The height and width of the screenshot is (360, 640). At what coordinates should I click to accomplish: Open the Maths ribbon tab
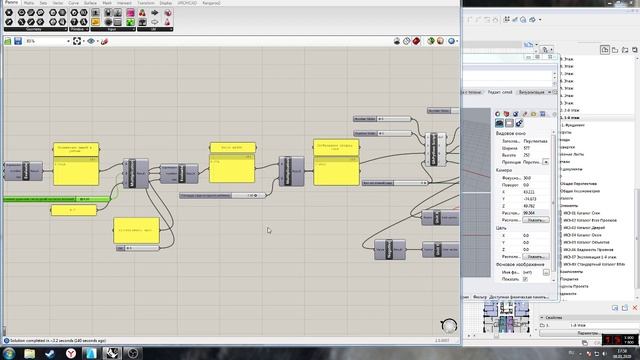point(29,2)
